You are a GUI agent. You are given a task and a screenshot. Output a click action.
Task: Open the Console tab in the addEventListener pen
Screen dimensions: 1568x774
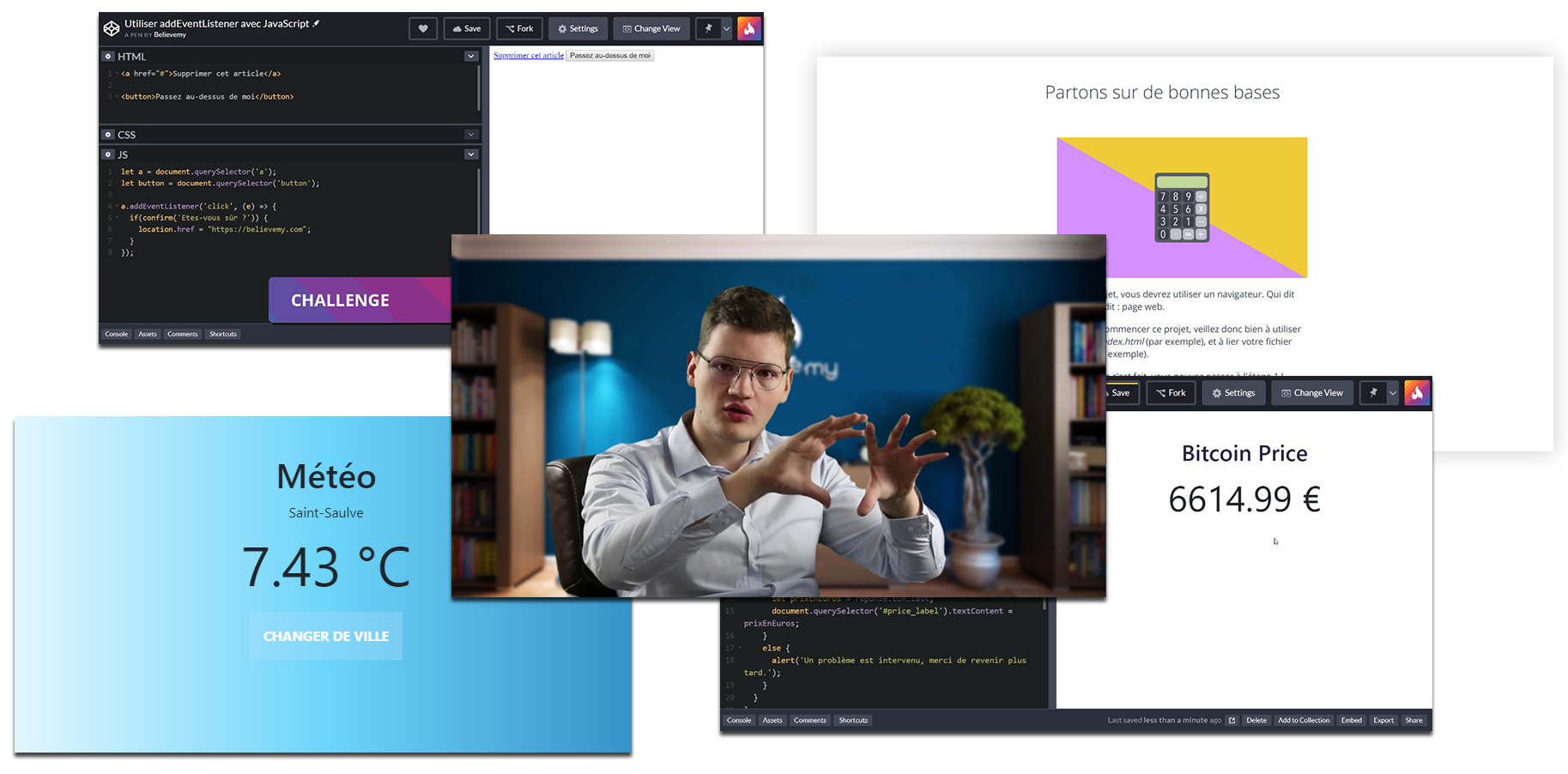click(116, 334)
